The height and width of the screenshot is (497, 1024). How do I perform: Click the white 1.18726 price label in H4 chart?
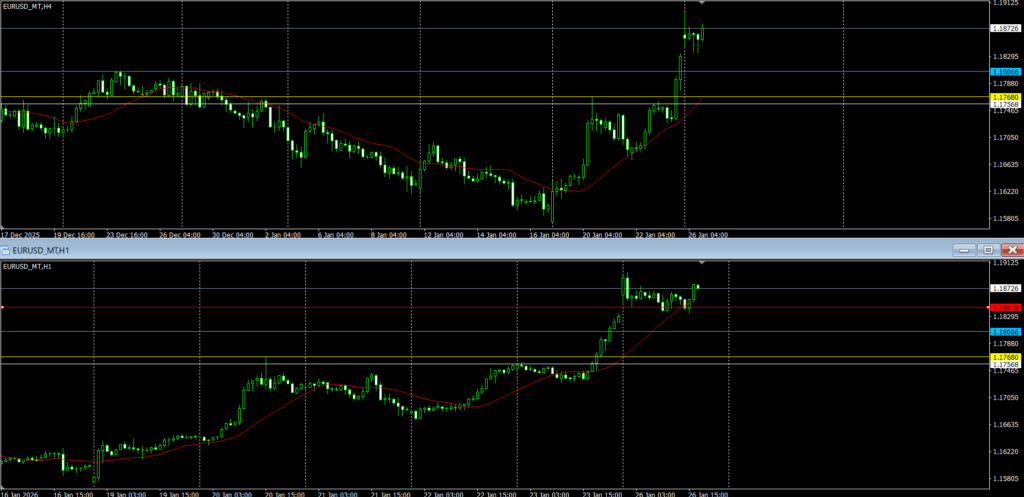click(x=1004, y=29)
